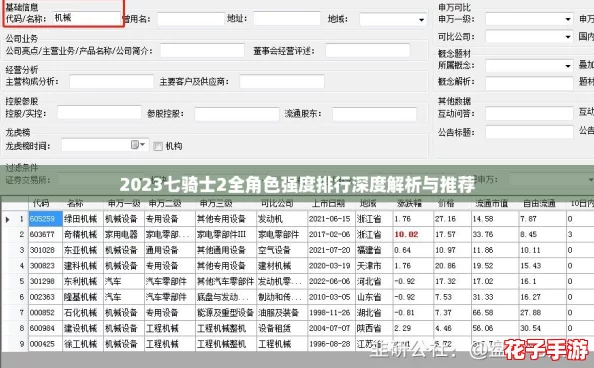
Task: Click the 天津市 region cell
Action: [x=369, y=266]
